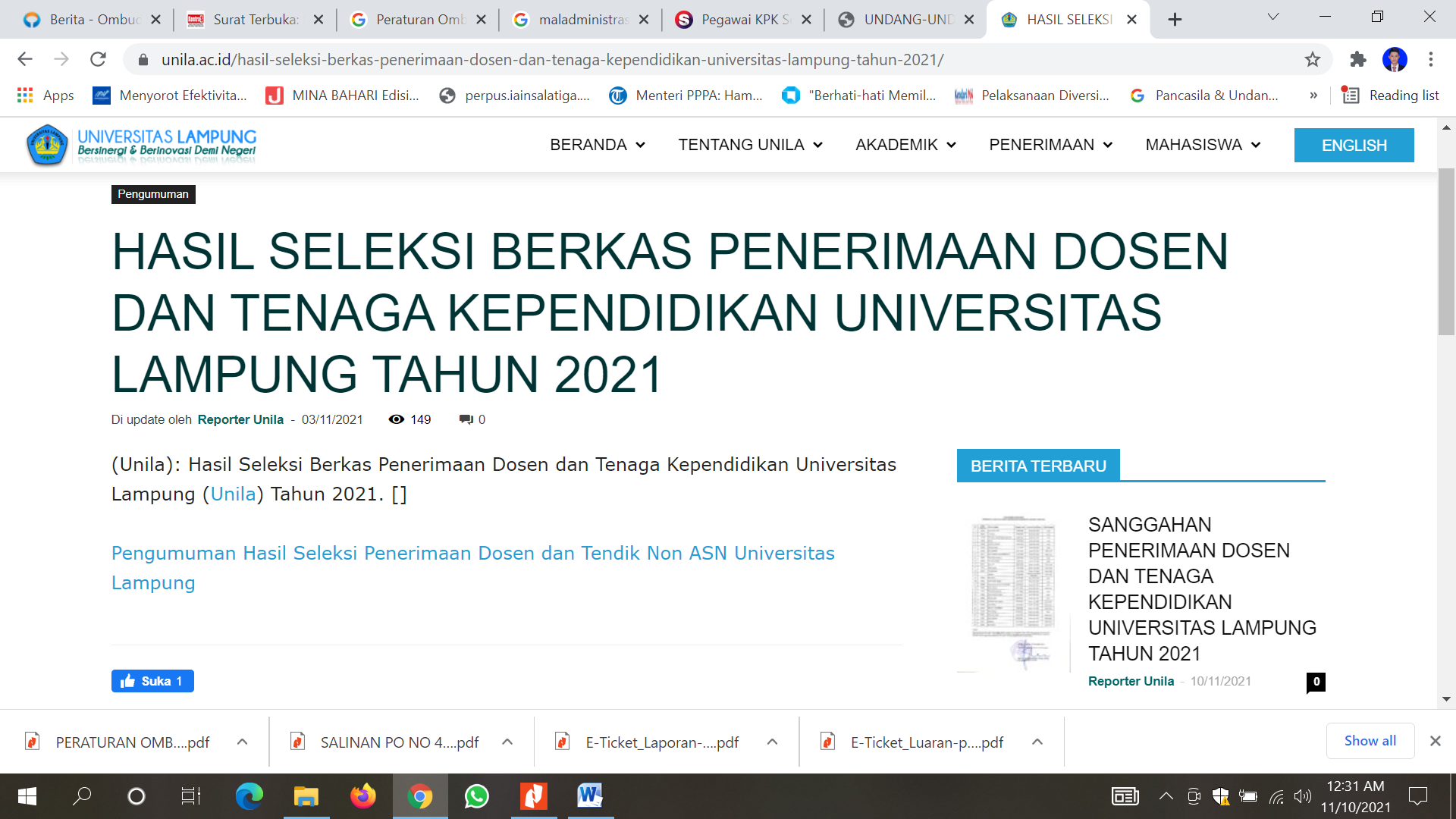Click the Sanggahan Penerimaan Dosen news thumbnail
The height and width of the screenshot is (819, 1456).
pyautogui.click(x=1013, y=592)
